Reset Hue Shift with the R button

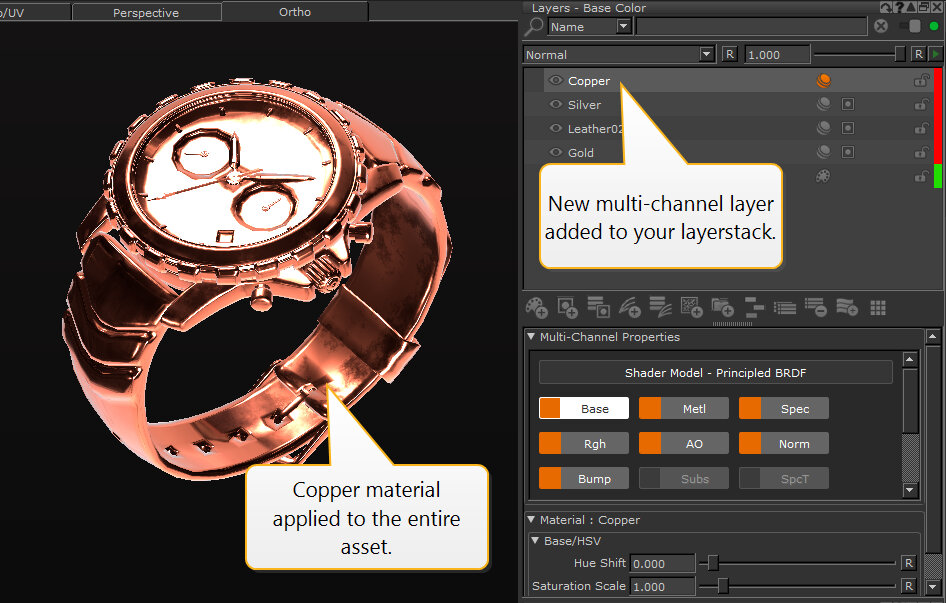[909, 563]
